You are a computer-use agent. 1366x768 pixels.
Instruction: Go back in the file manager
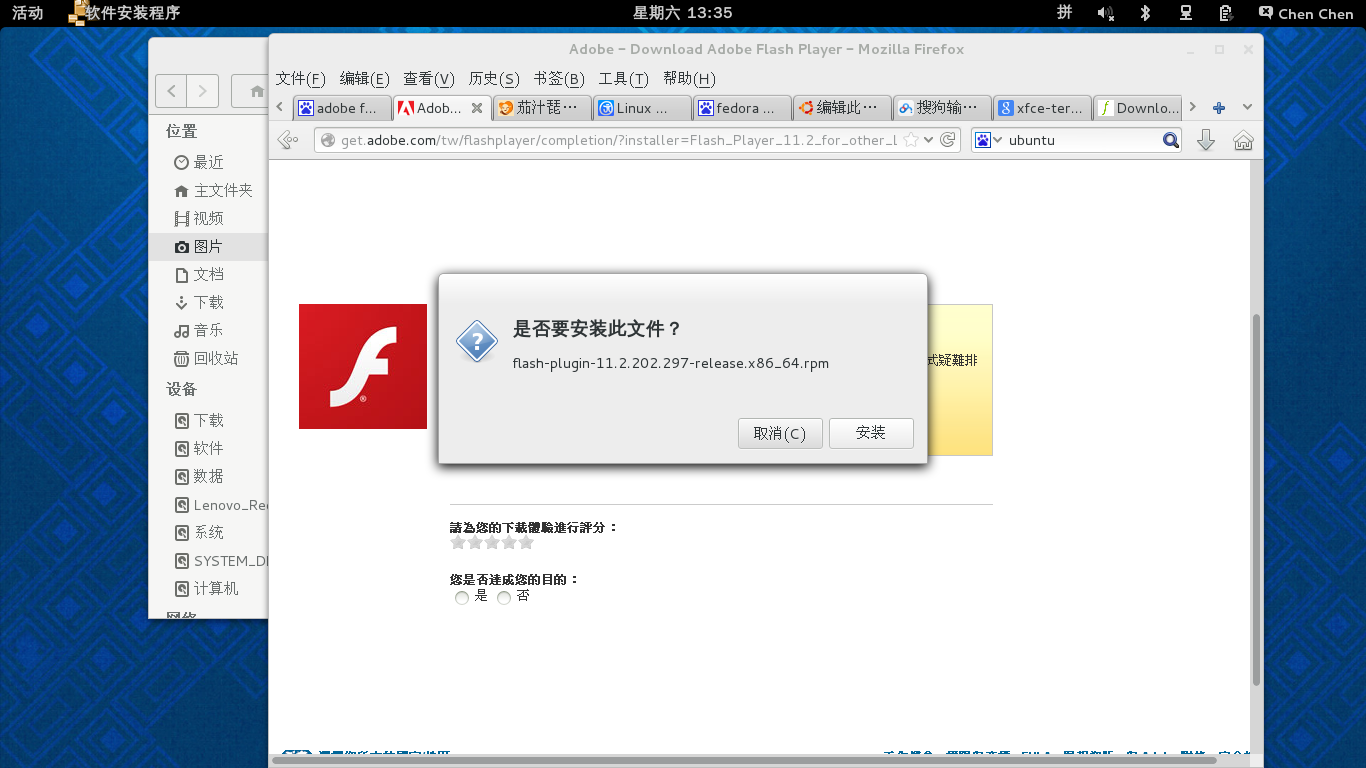point(171,91)
